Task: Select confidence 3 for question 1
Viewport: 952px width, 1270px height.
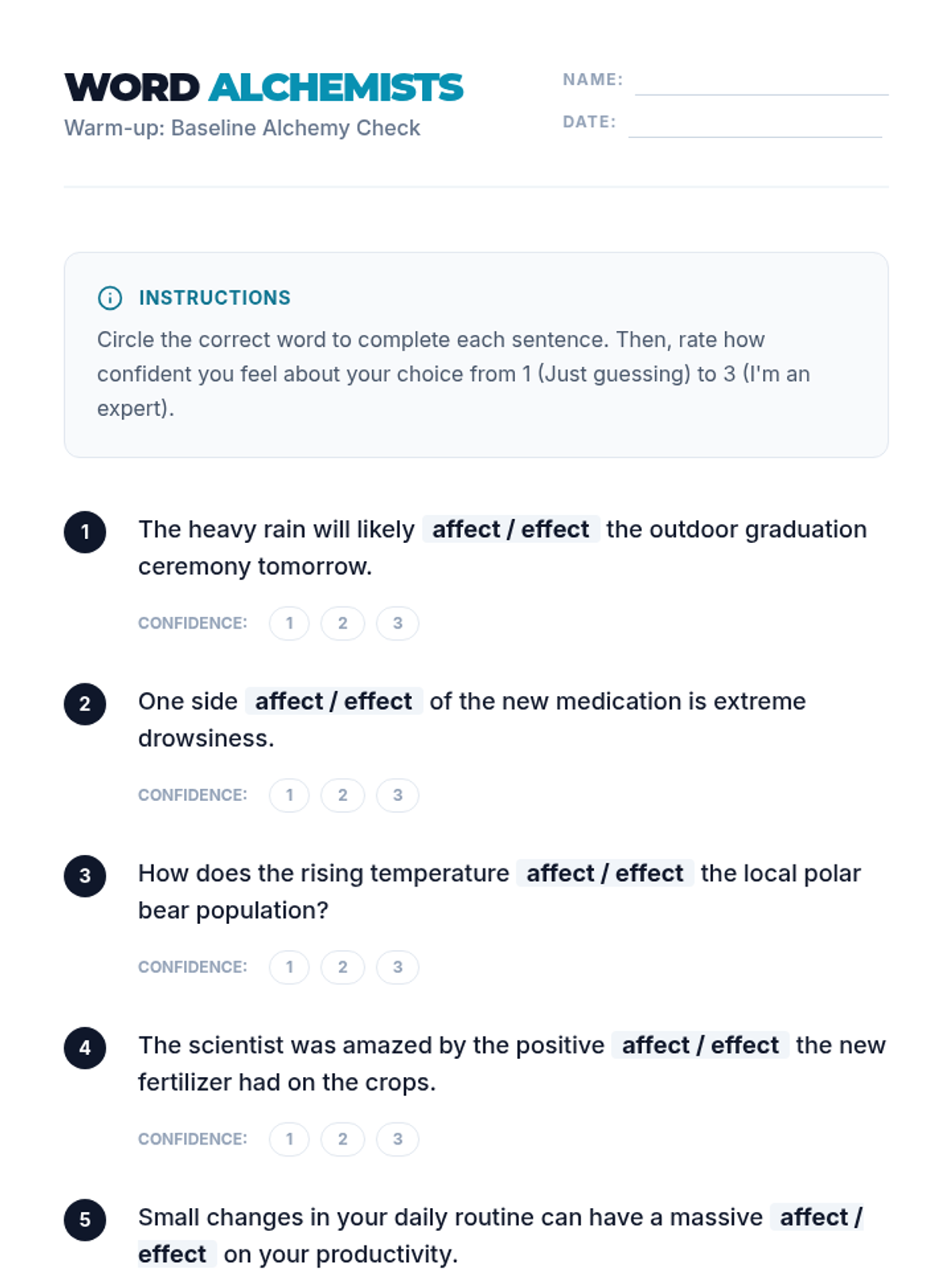Action: pos(397,623)
